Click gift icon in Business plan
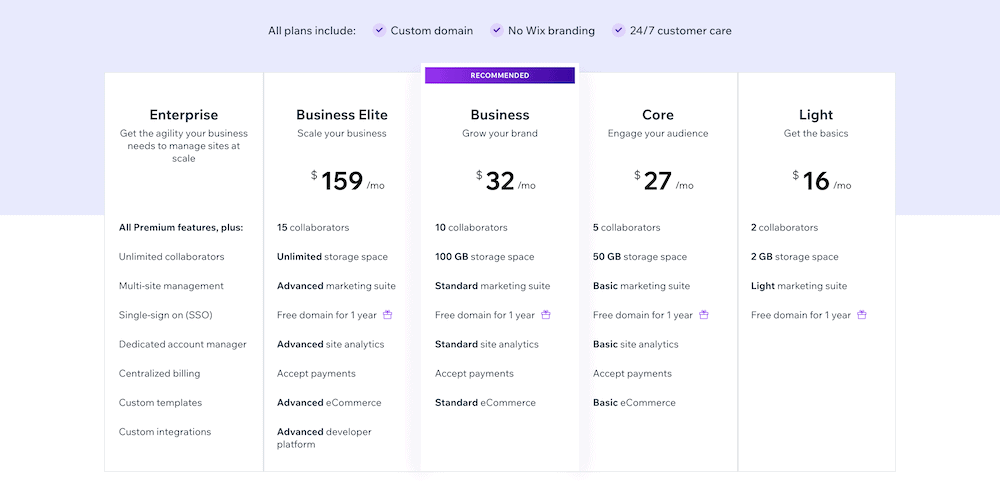 pos(546,315)
